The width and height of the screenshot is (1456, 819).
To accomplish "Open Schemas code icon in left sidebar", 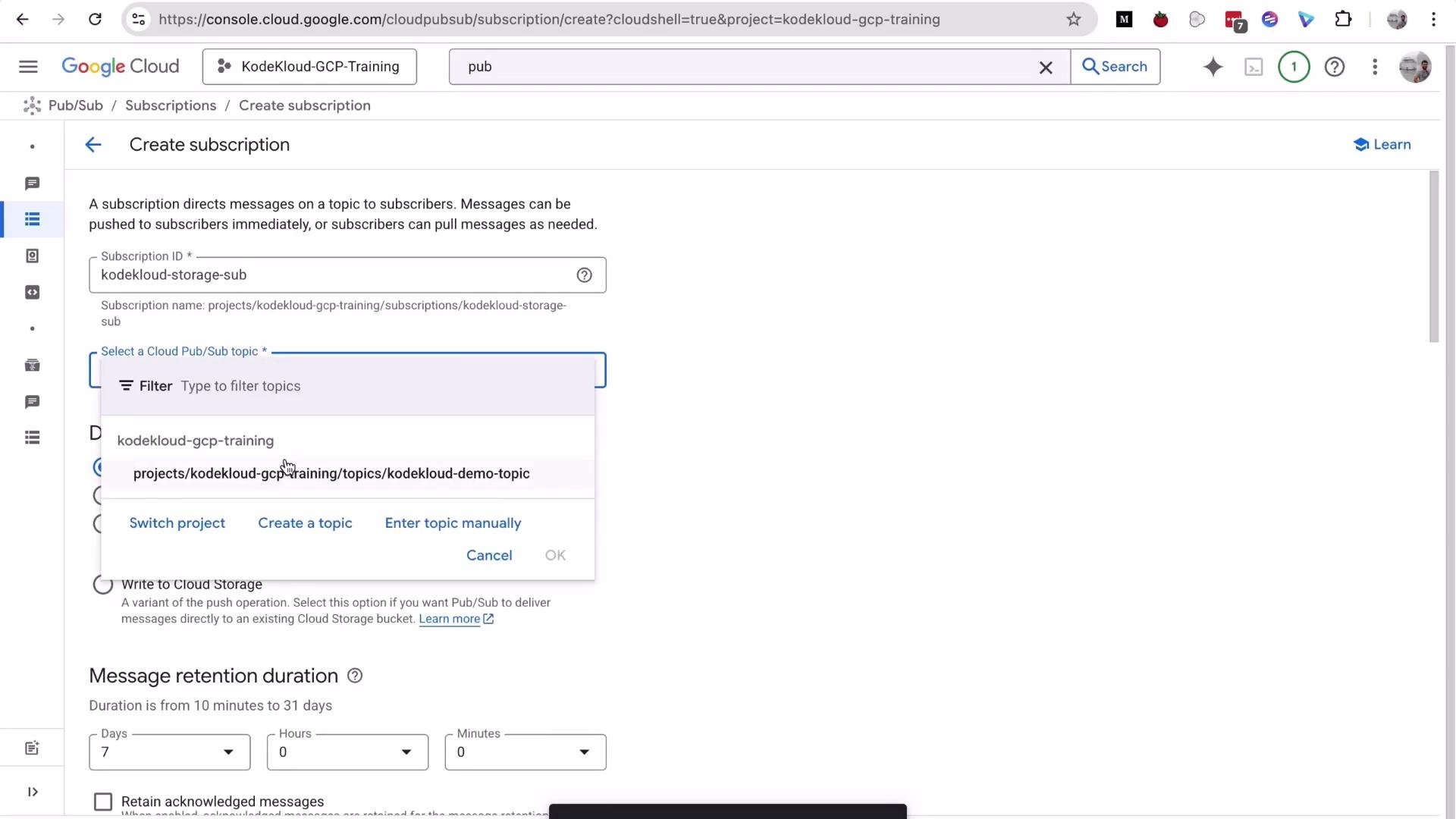I will click(32, 293).
